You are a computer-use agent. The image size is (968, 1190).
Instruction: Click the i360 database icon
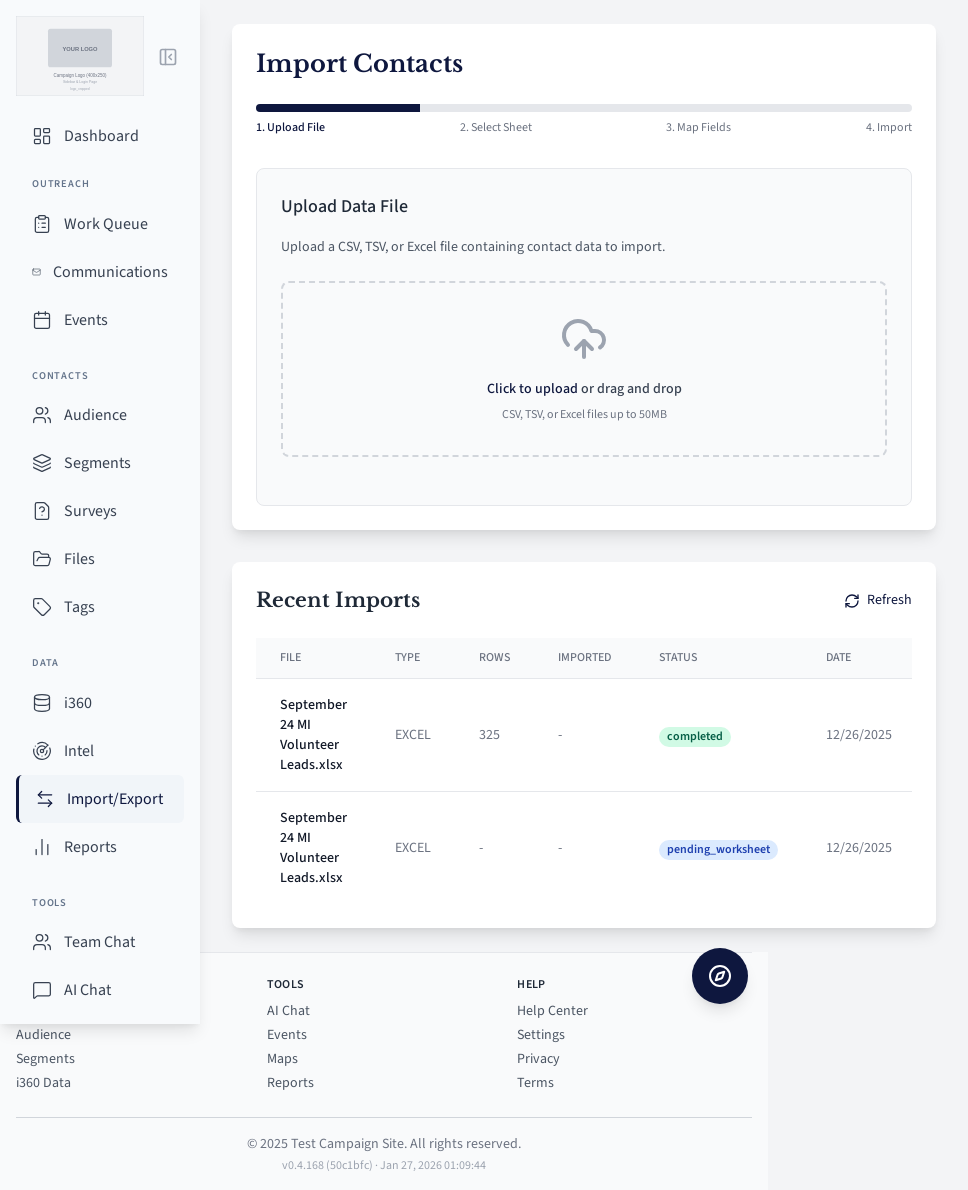pyautogui.click(x=42, y=703)
